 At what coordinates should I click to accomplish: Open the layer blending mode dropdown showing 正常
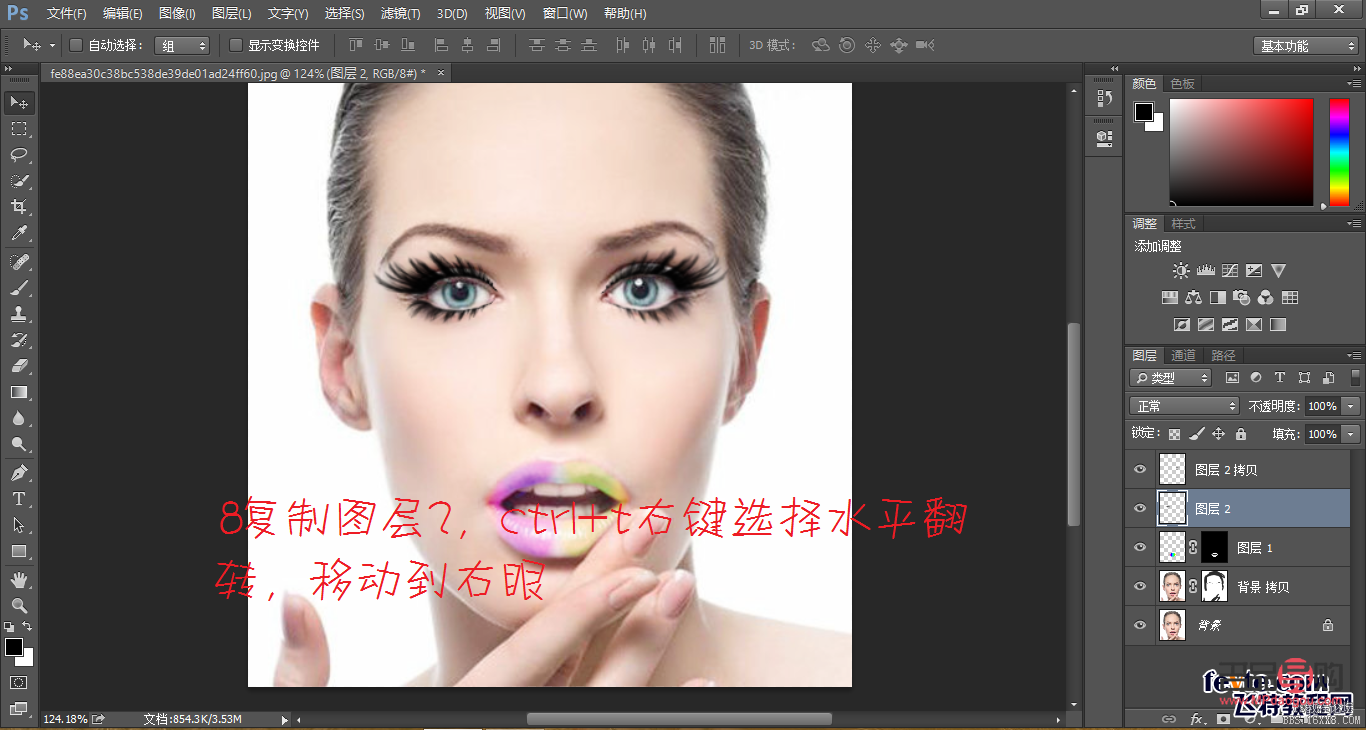tap(1183, 405)
